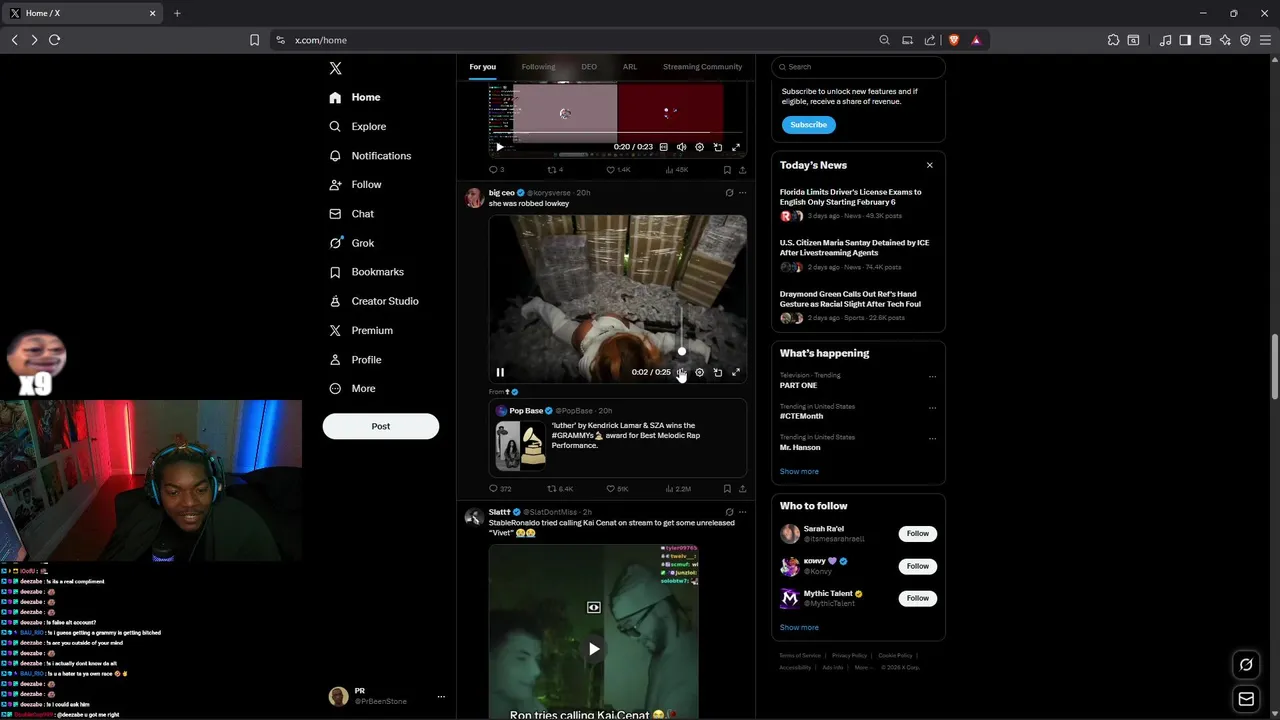Click Show more under What's happening
1280x720 pixels.
tap(799, 471)
